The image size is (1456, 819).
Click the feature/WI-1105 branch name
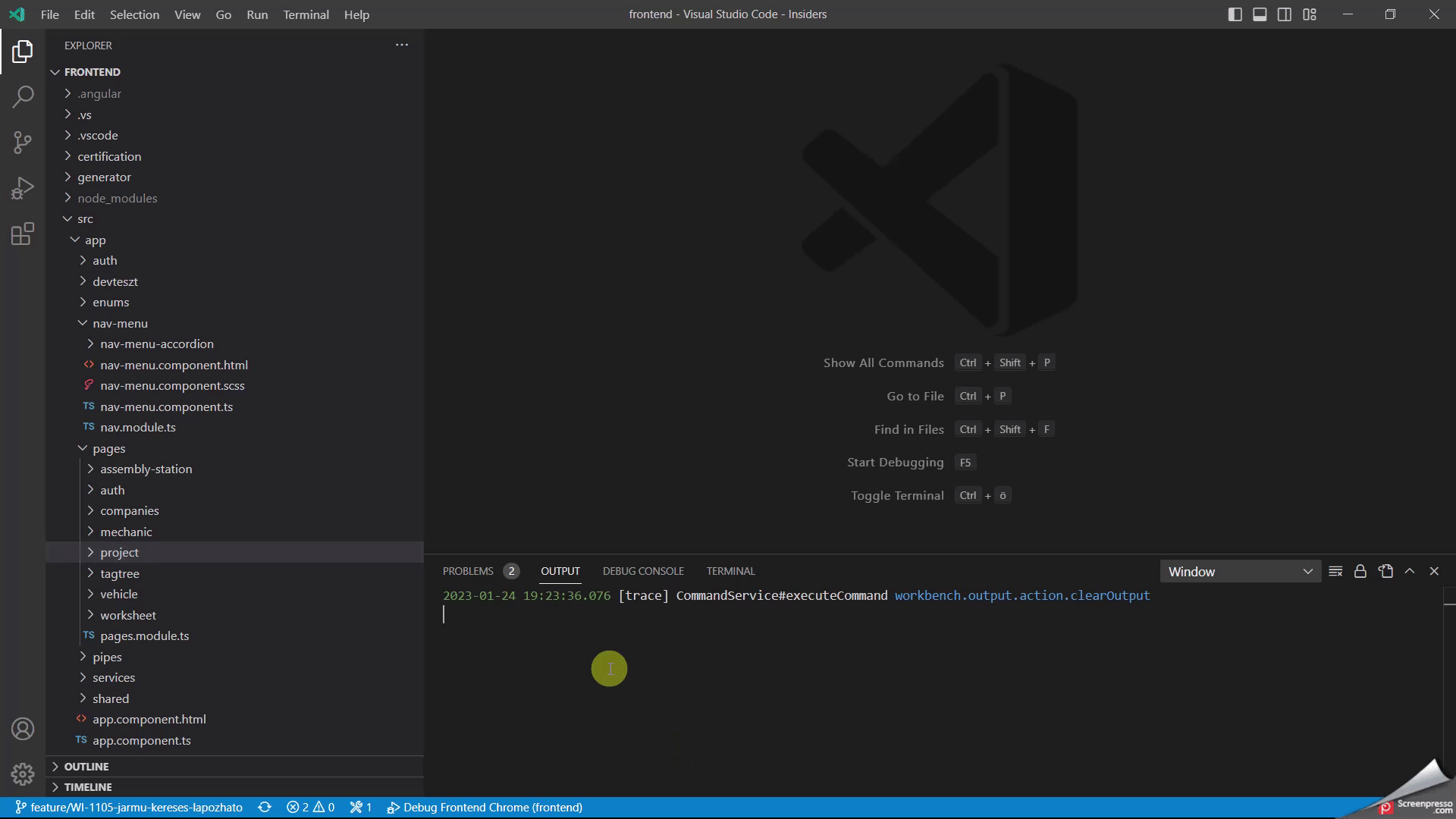pyautogui.click(x=129, y=807)
